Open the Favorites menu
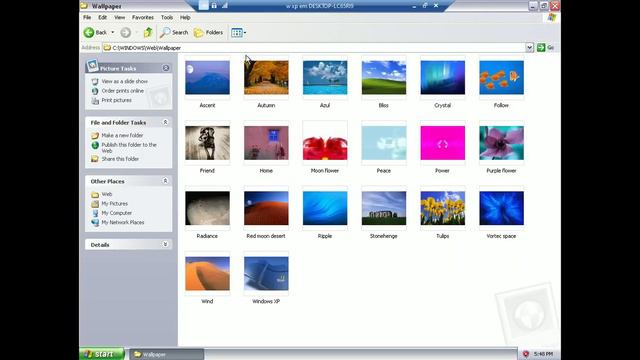The width and height of the screenshot is (640, 360). click(x=142, y=18)
